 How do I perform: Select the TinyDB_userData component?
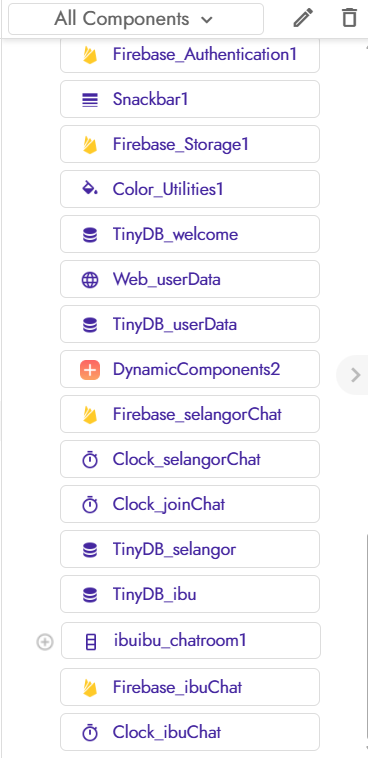point(190,324)
